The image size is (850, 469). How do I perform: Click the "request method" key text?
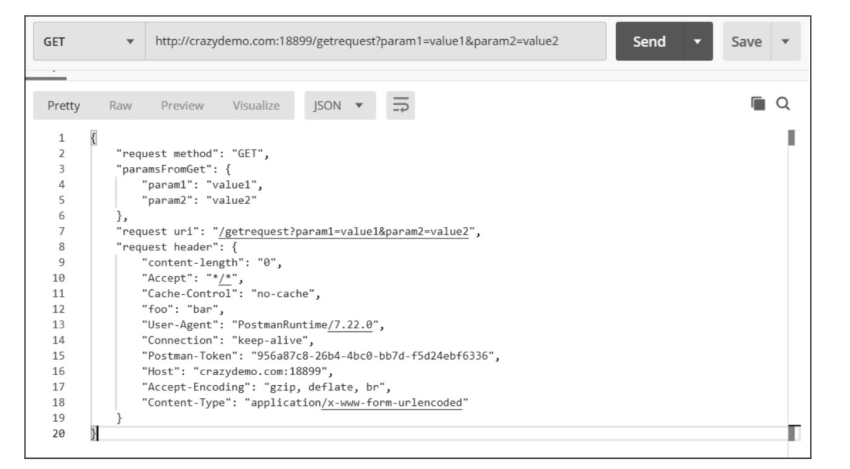click(x=166, y=153)
